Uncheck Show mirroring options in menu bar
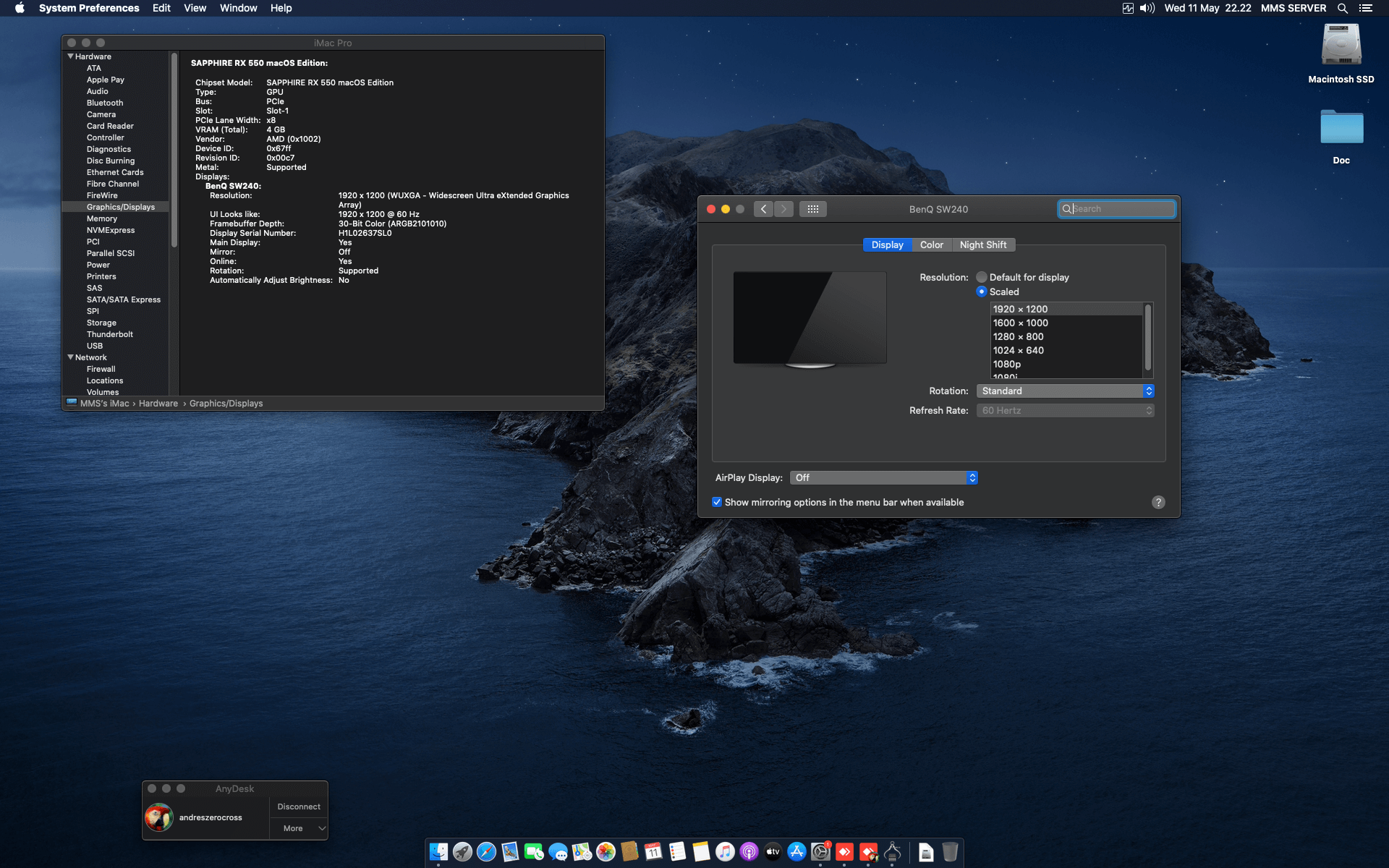 pyautogui.click(x=717, y=502)
